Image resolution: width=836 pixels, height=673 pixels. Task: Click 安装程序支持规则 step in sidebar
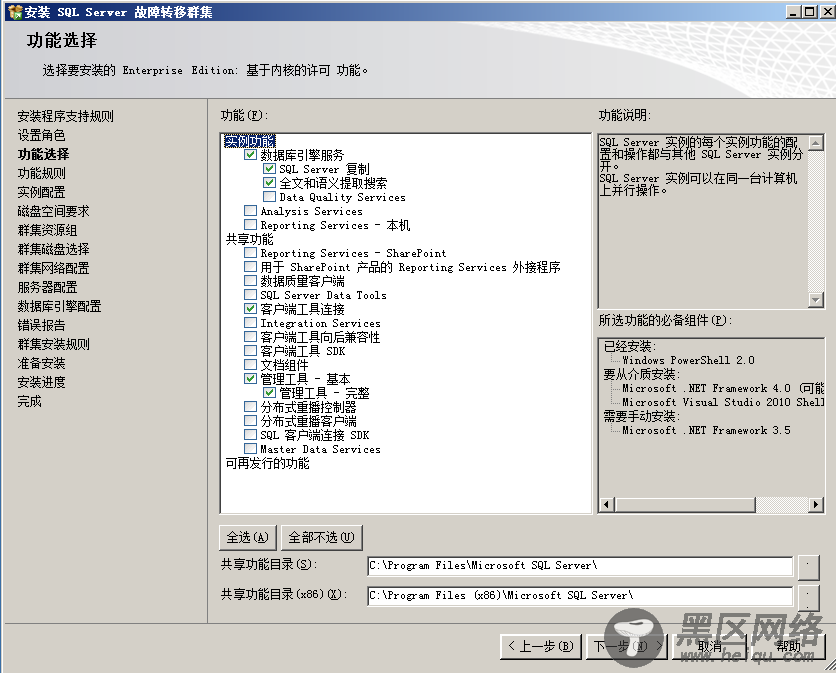click(x=65, y=116)
